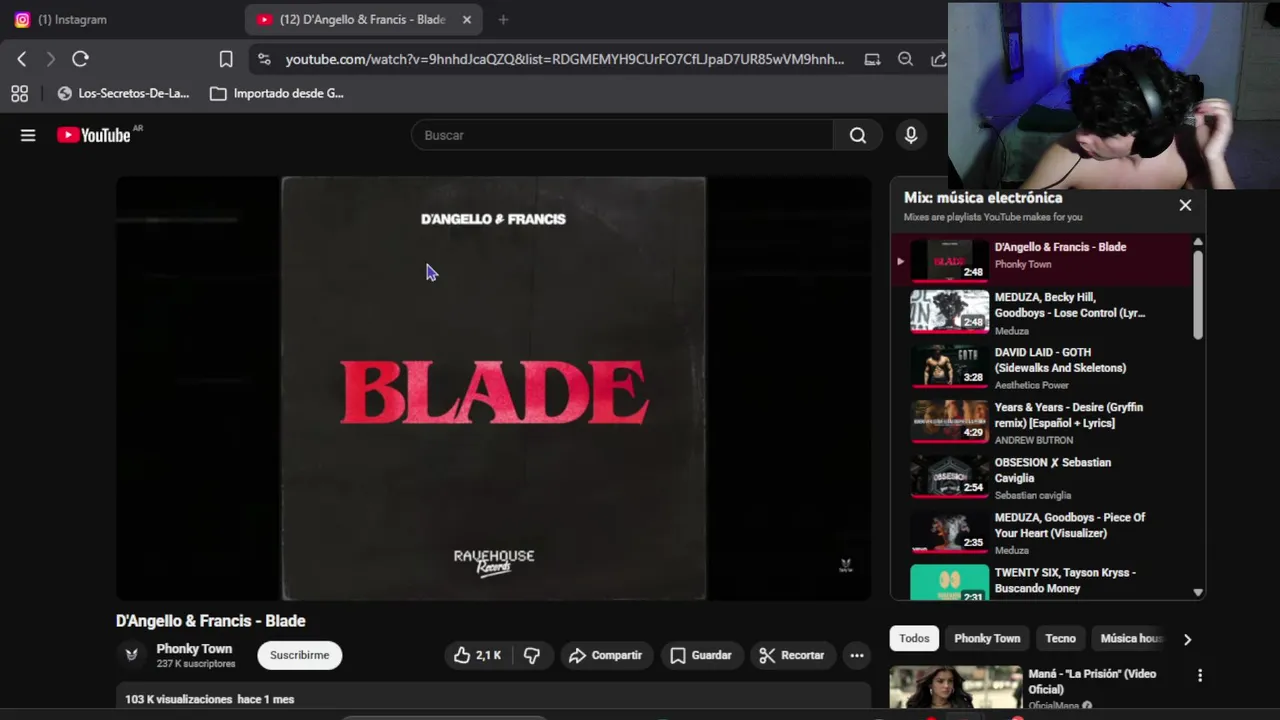The image size is (1280, 720).
Task: Click the zoom magnifier in address bar
Action: 905,59
